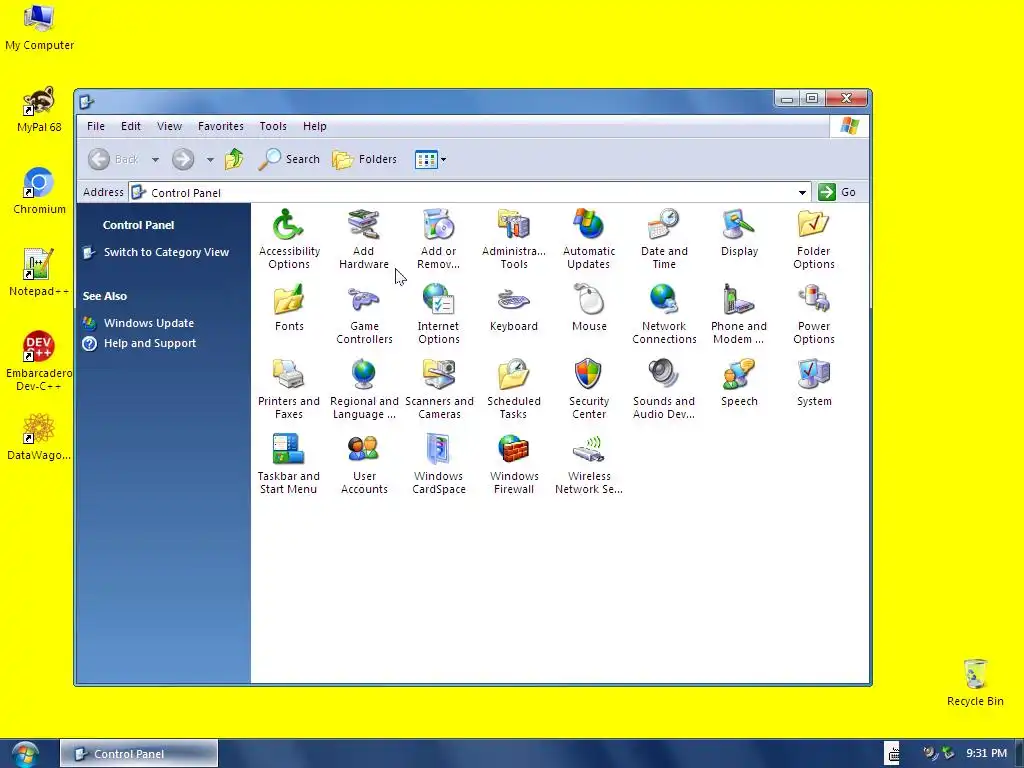Screen dimensions: 1024x768
Task: Select the My Computer desktop icon
Action: tap(39, 27)
